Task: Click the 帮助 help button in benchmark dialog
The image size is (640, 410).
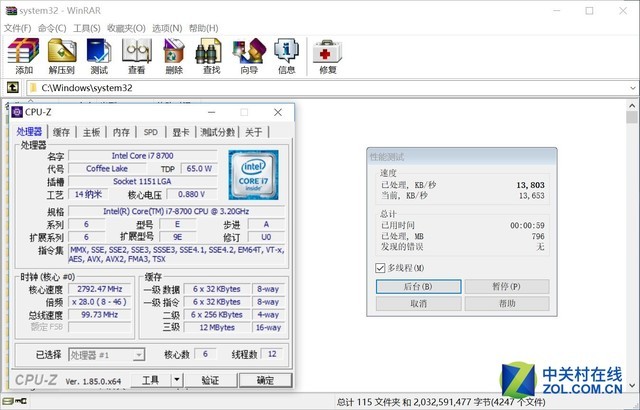Action: click(507, 304)
